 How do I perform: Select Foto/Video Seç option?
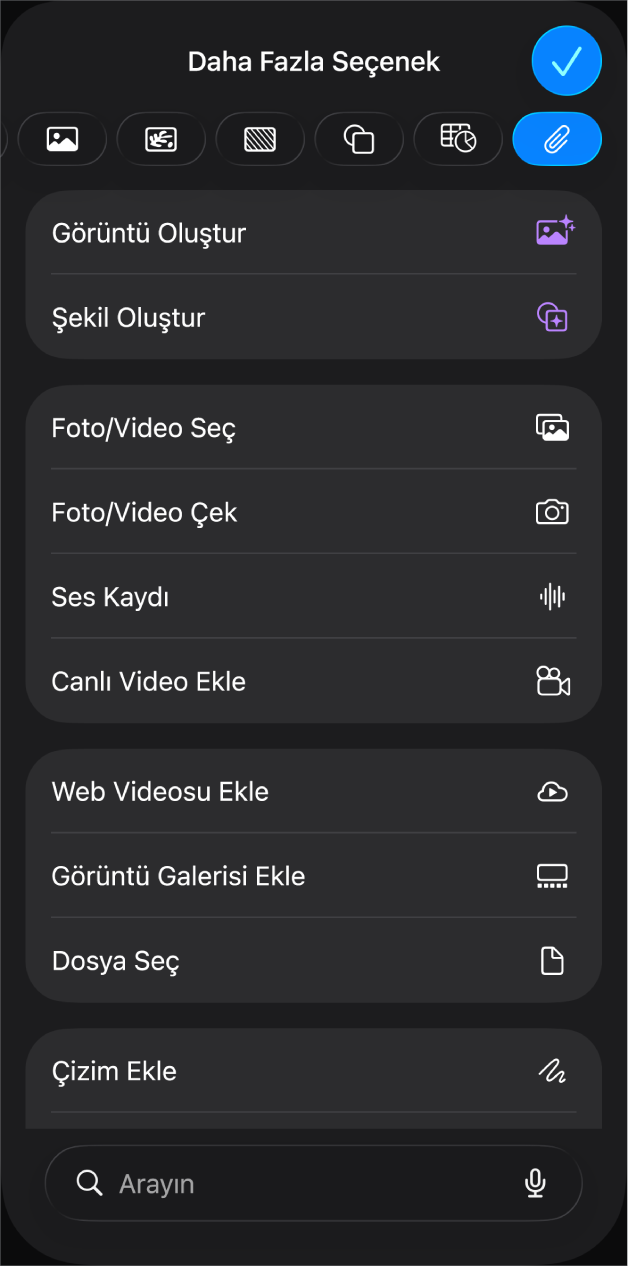pyautogui.click(x=313, y=428)
